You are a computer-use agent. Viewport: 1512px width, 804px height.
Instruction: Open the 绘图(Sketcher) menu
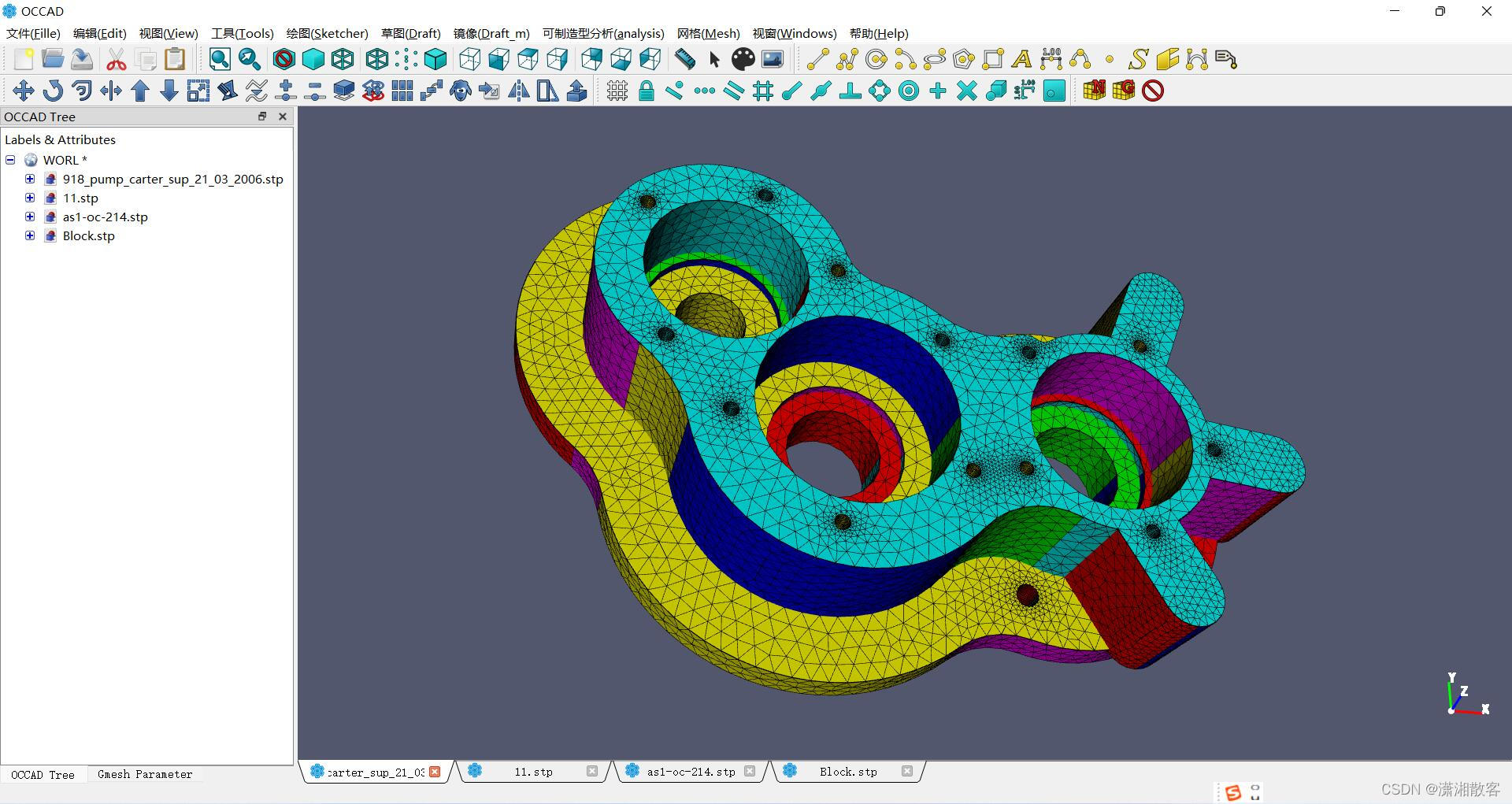328,34
